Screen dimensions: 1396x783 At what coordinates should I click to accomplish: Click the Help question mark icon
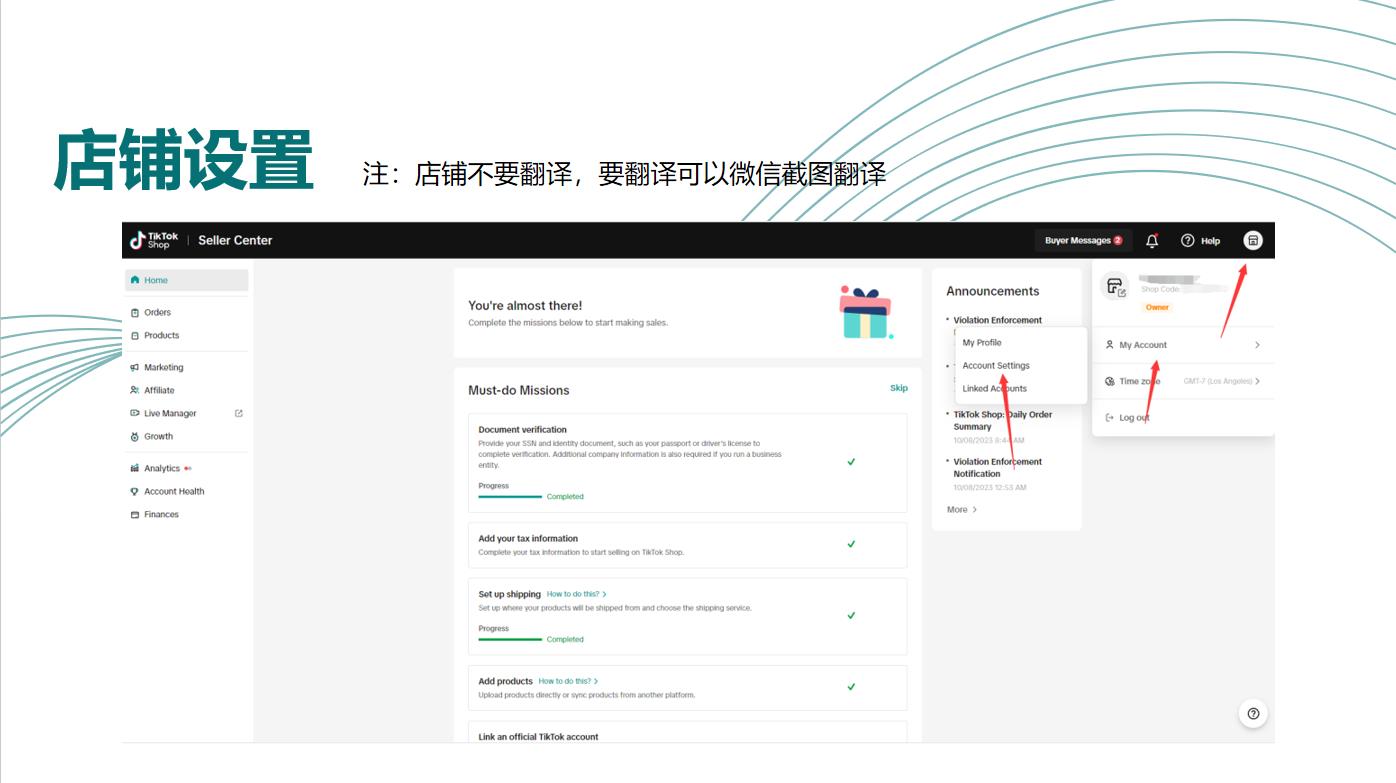pos(1188,240)
